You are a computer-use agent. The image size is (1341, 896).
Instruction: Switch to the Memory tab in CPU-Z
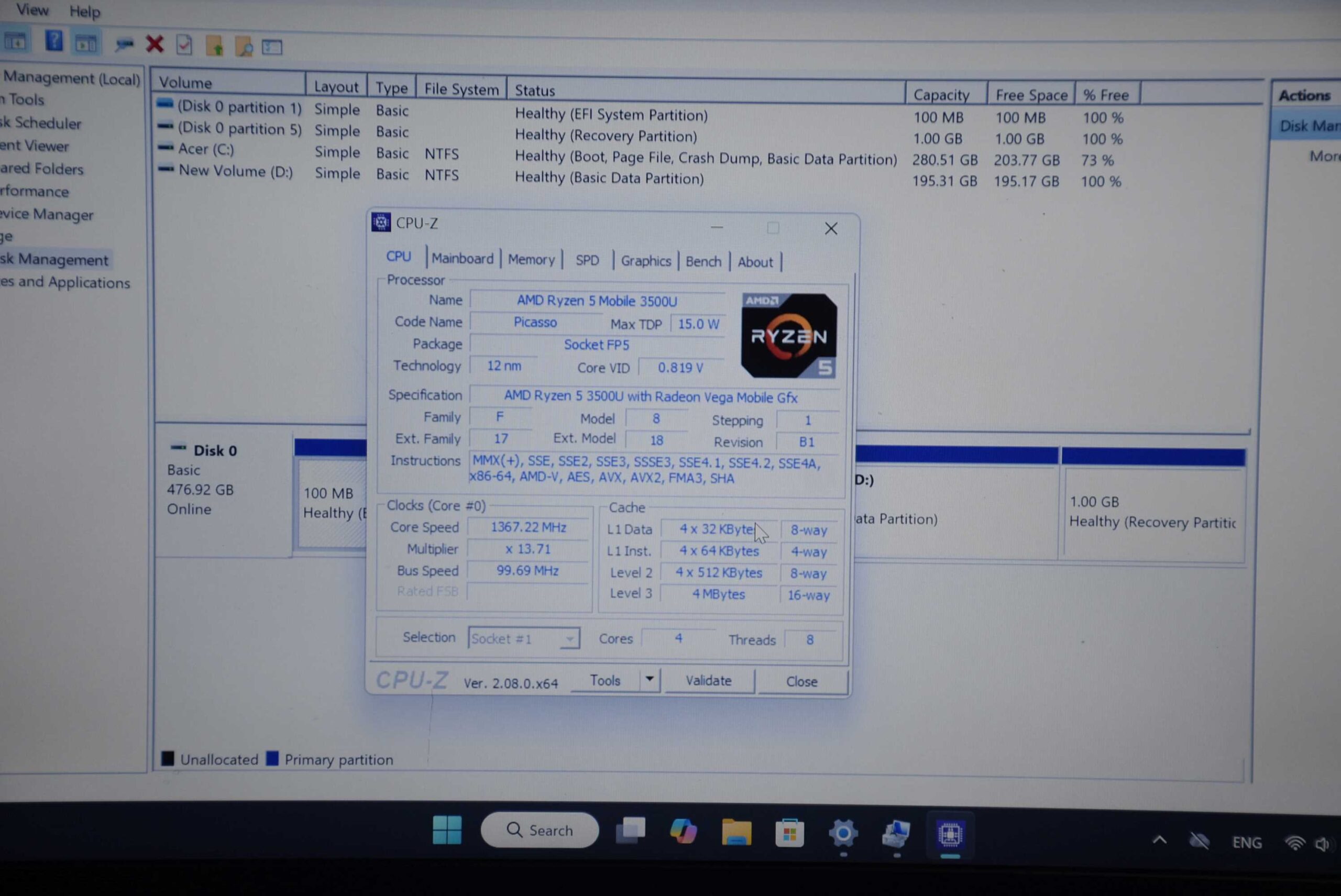(531, 259)
